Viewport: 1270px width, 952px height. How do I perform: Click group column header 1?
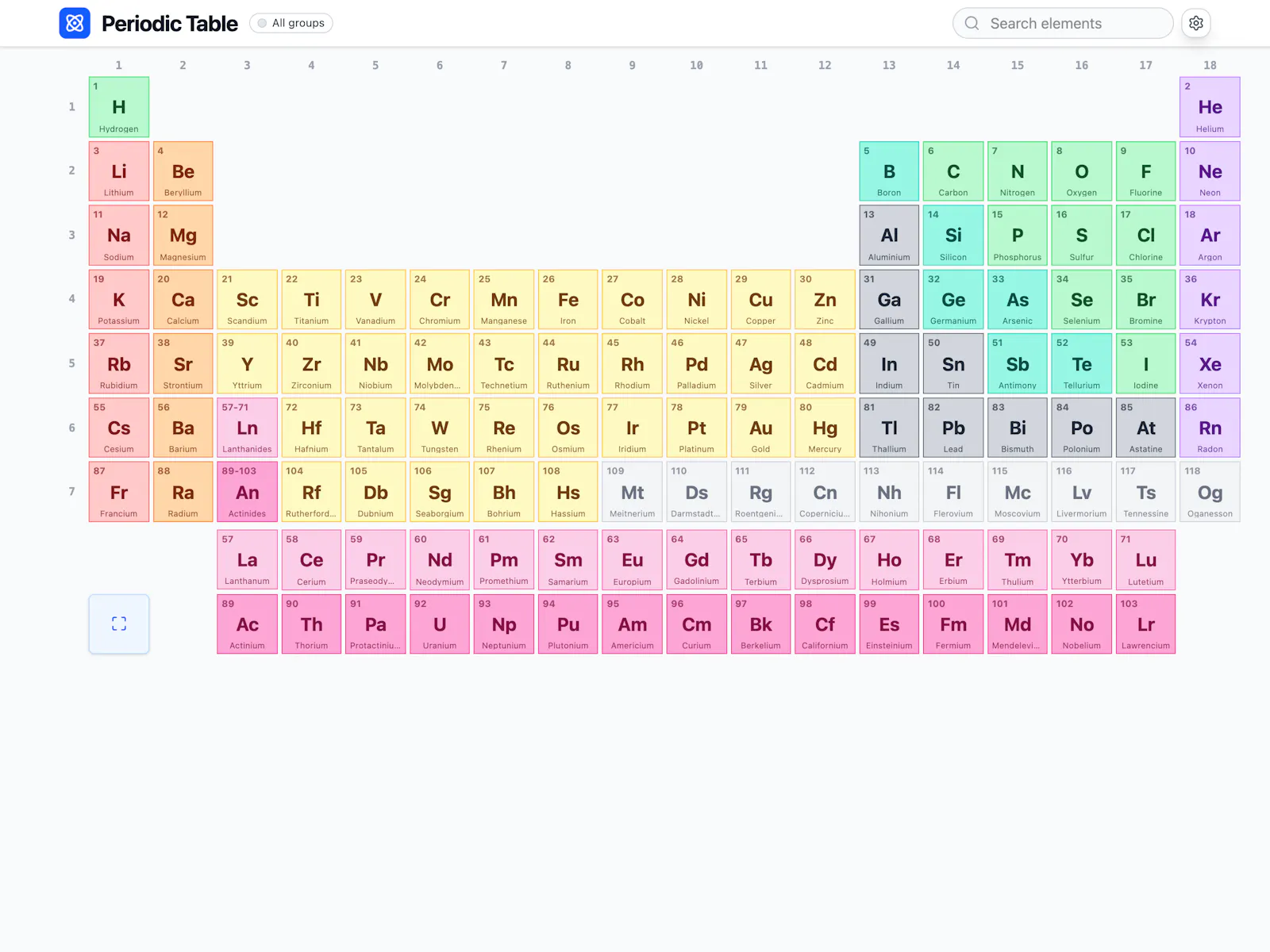(119, 65)
